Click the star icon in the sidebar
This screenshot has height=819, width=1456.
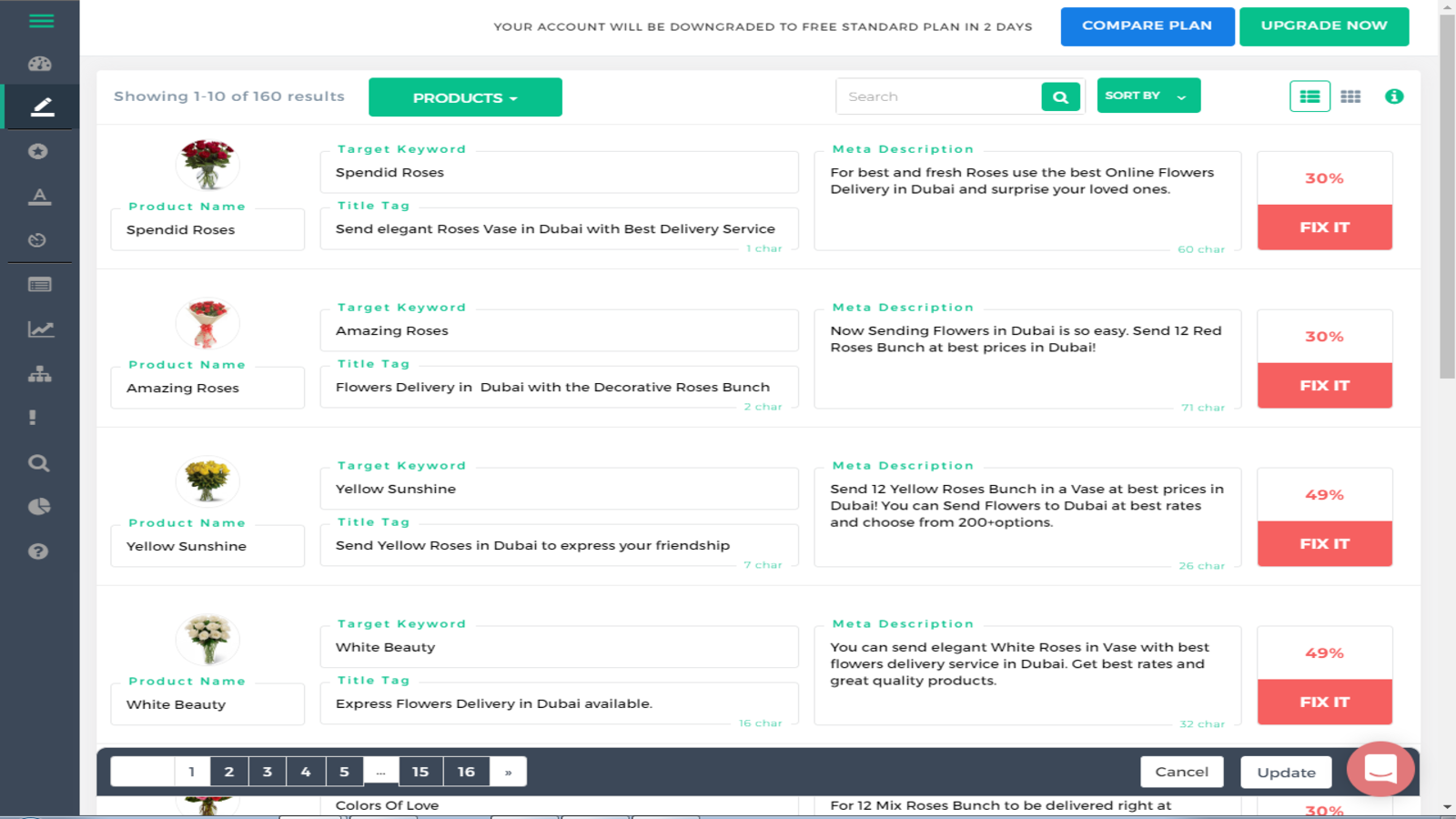tap(40, 152)
